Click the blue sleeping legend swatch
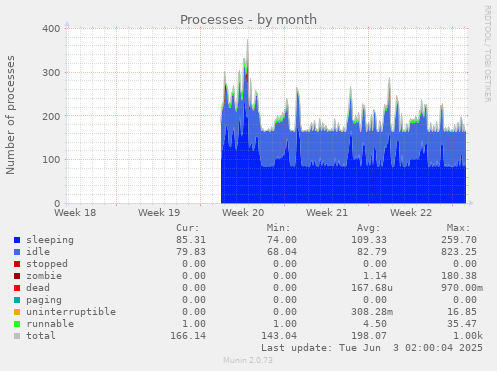Image resolution: width=497 pixels, height=371 pixels. [17, 240]
